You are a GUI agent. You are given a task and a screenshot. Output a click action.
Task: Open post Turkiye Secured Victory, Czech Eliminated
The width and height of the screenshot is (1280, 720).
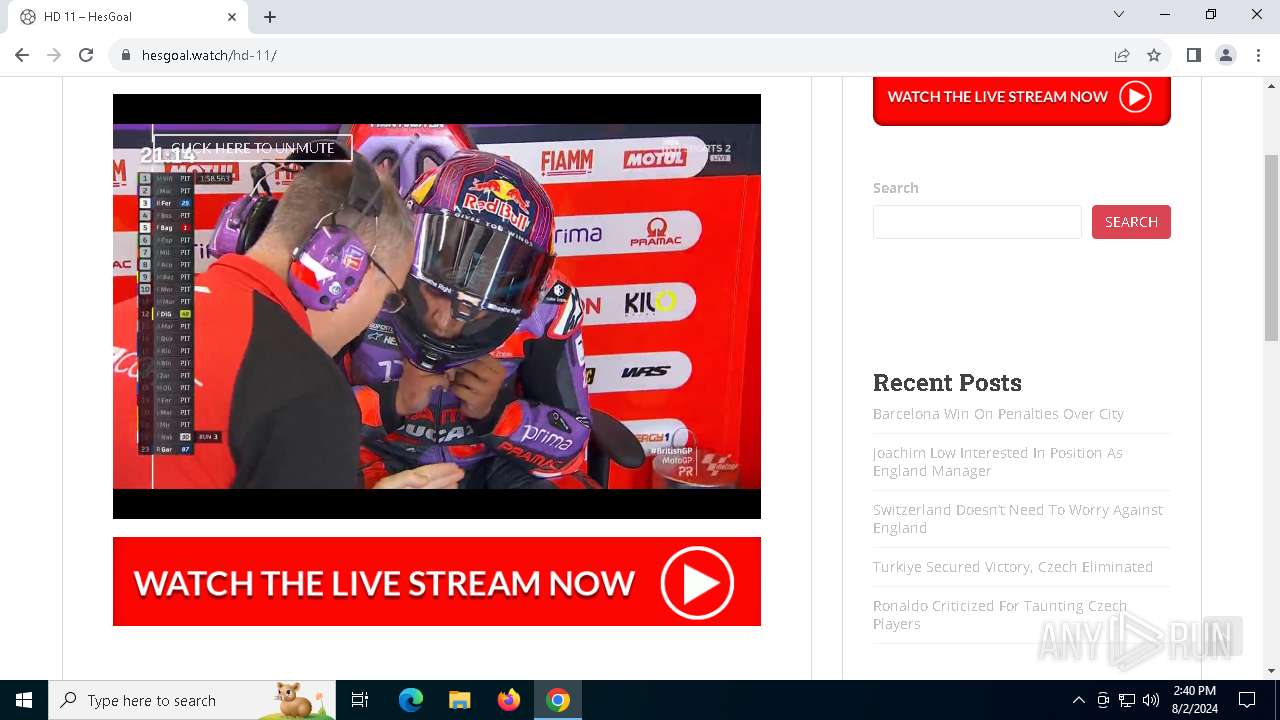1013,567
